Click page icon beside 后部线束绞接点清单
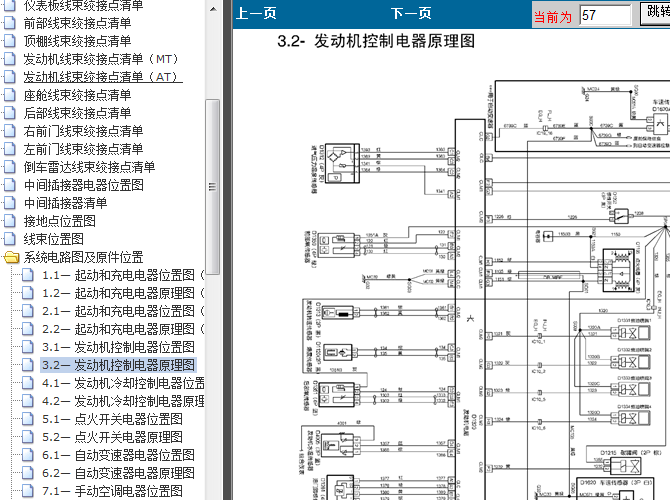 click(9, 113)
